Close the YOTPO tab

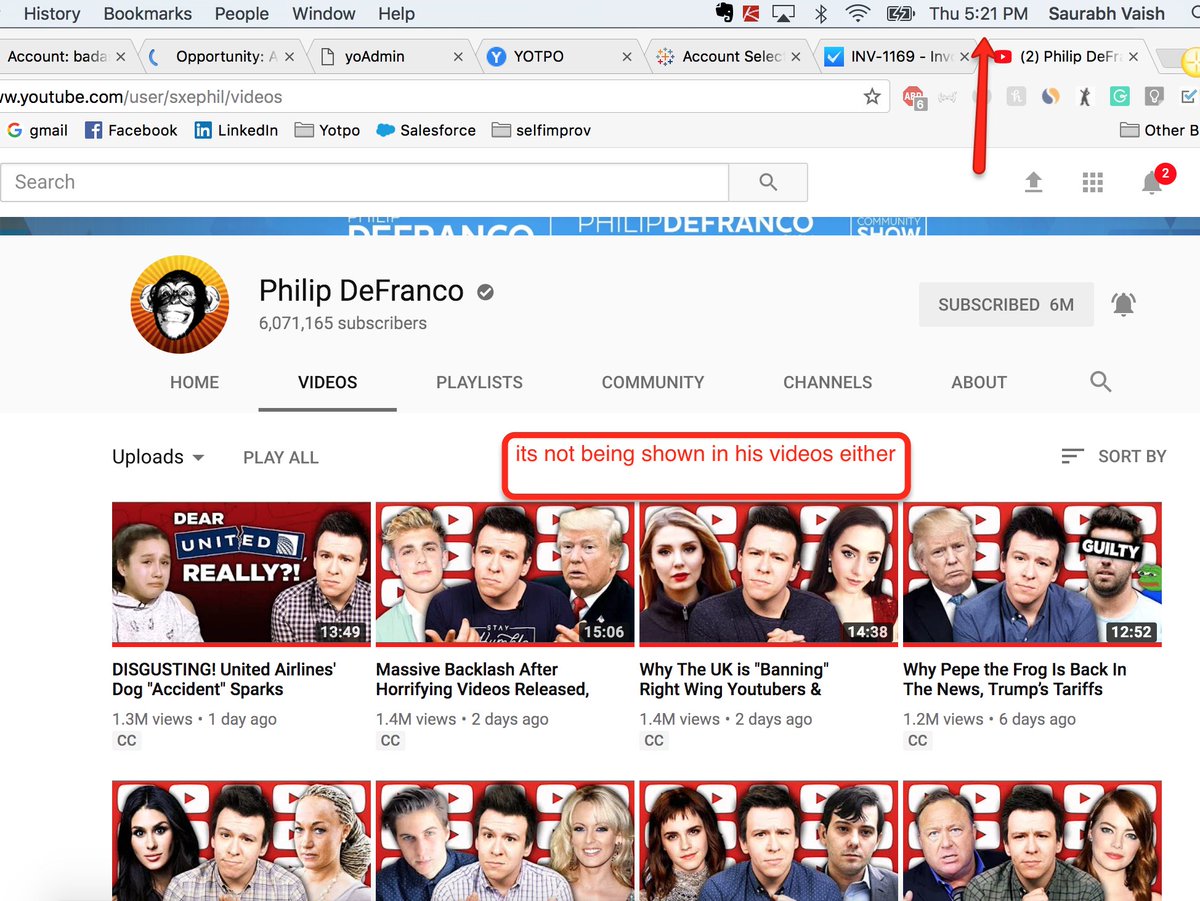(627, 57)
